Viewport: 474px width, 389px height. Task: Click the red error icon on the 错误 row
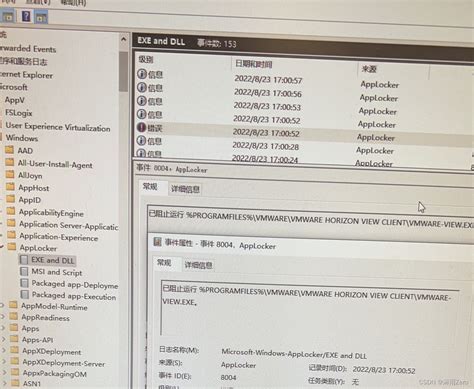(141, 127)
